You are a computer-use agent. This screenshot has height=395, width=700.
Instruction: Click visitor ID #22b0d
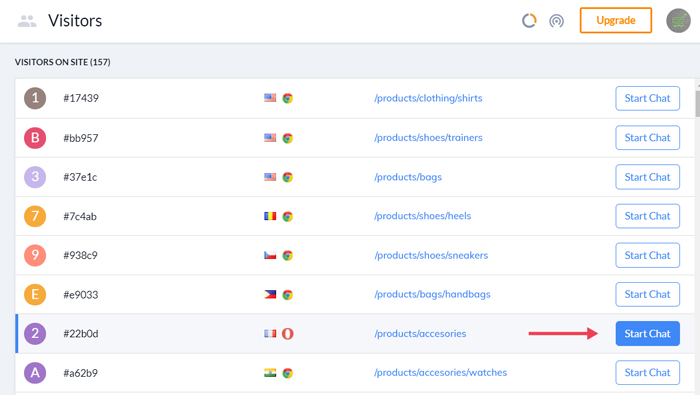click(x=81, y=333)
